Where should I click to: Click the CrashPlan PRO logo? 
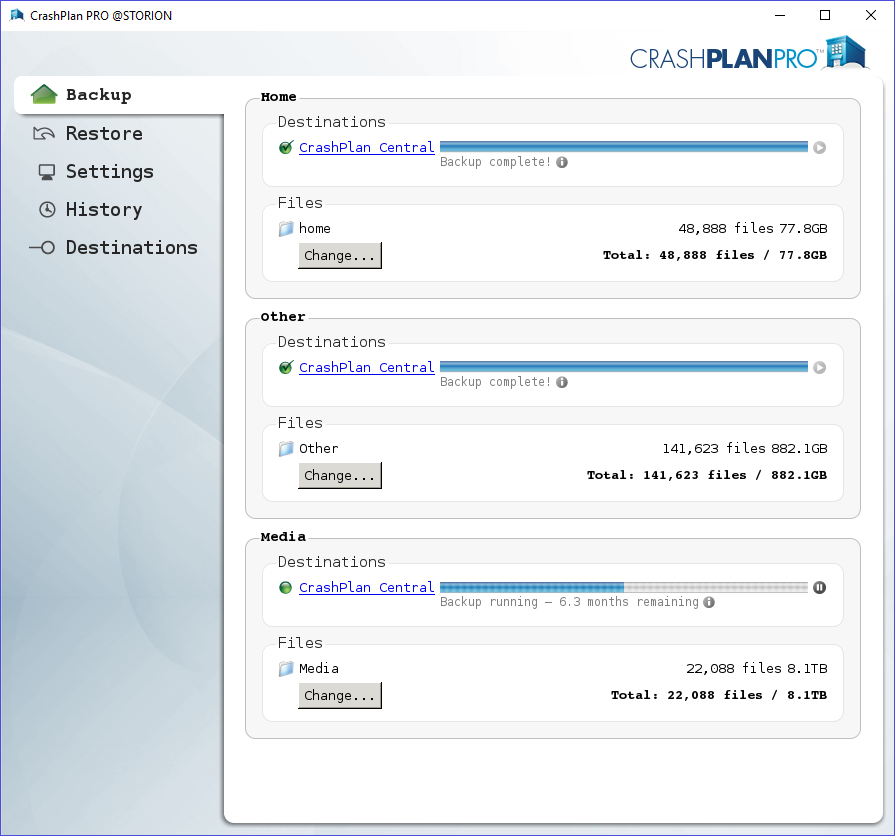coord(748,54)
